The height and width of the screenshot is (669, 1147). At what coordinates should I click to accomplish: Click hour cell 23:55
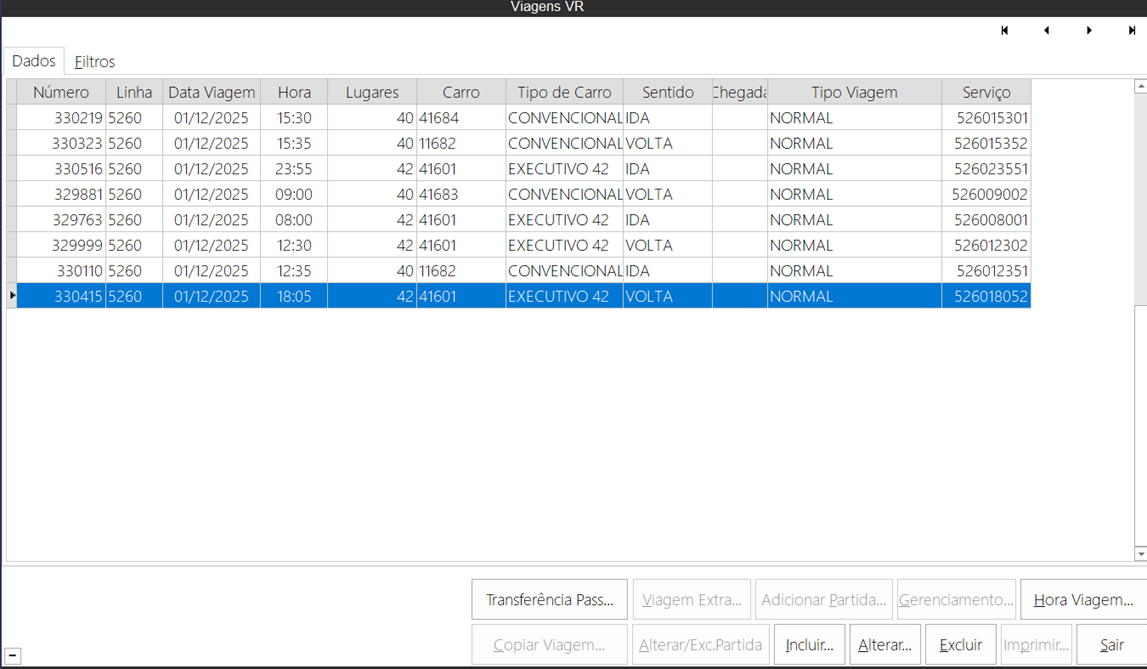tap(294, 169)
